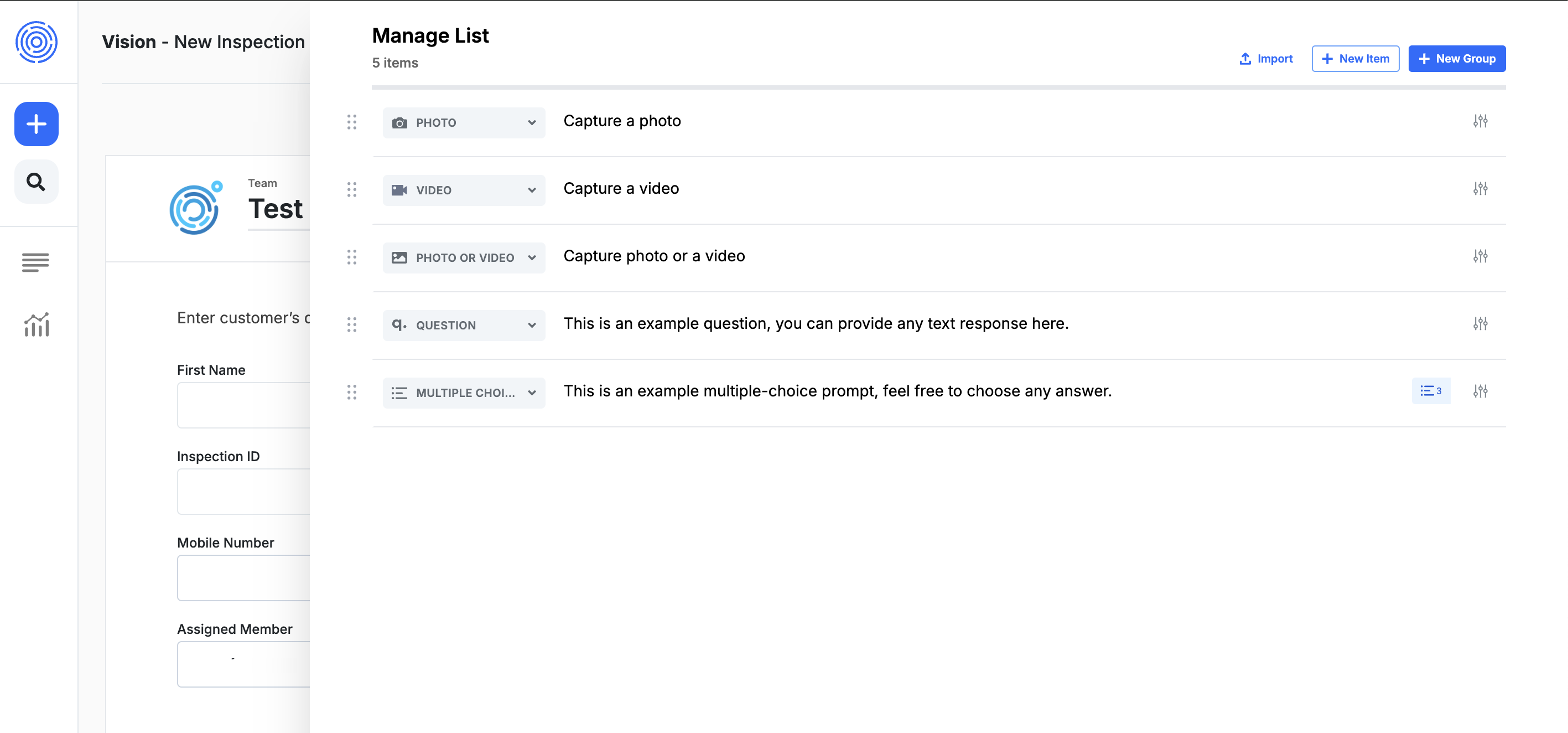Click the multiple-choice options count badge
The height and width of the screenshot is (733, 1568).
(x=1430, y=391)
